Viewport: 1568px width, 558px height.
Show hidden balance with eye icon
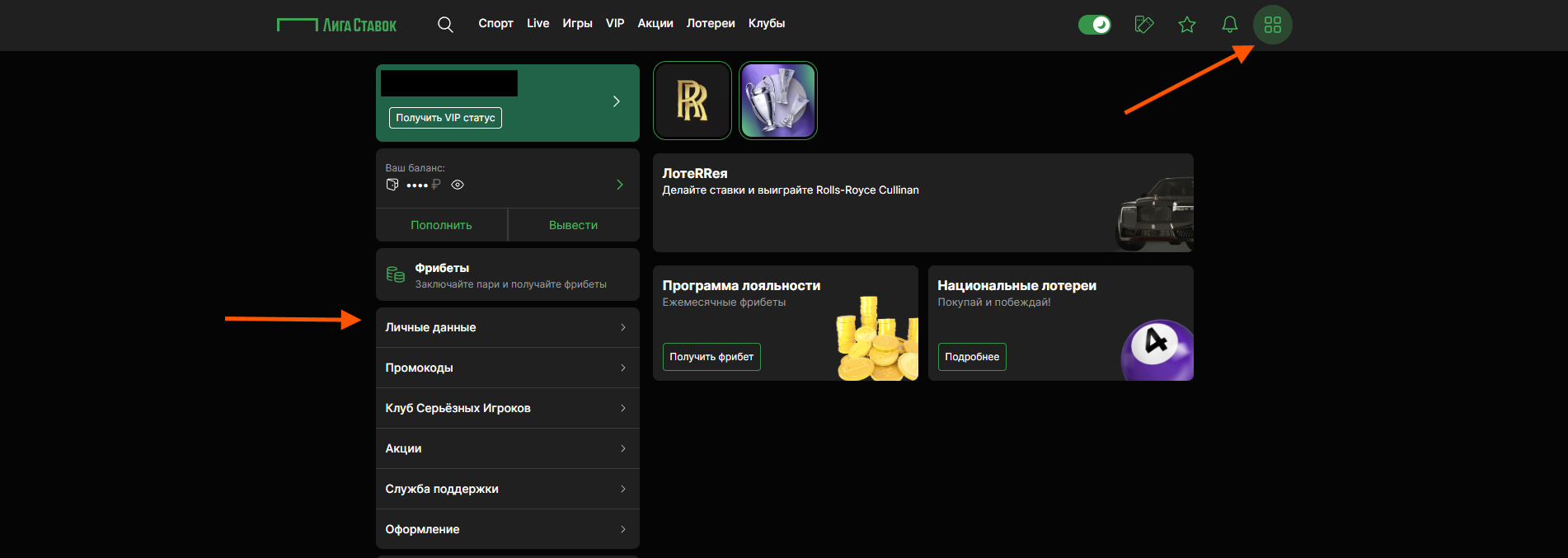[458, 185]
